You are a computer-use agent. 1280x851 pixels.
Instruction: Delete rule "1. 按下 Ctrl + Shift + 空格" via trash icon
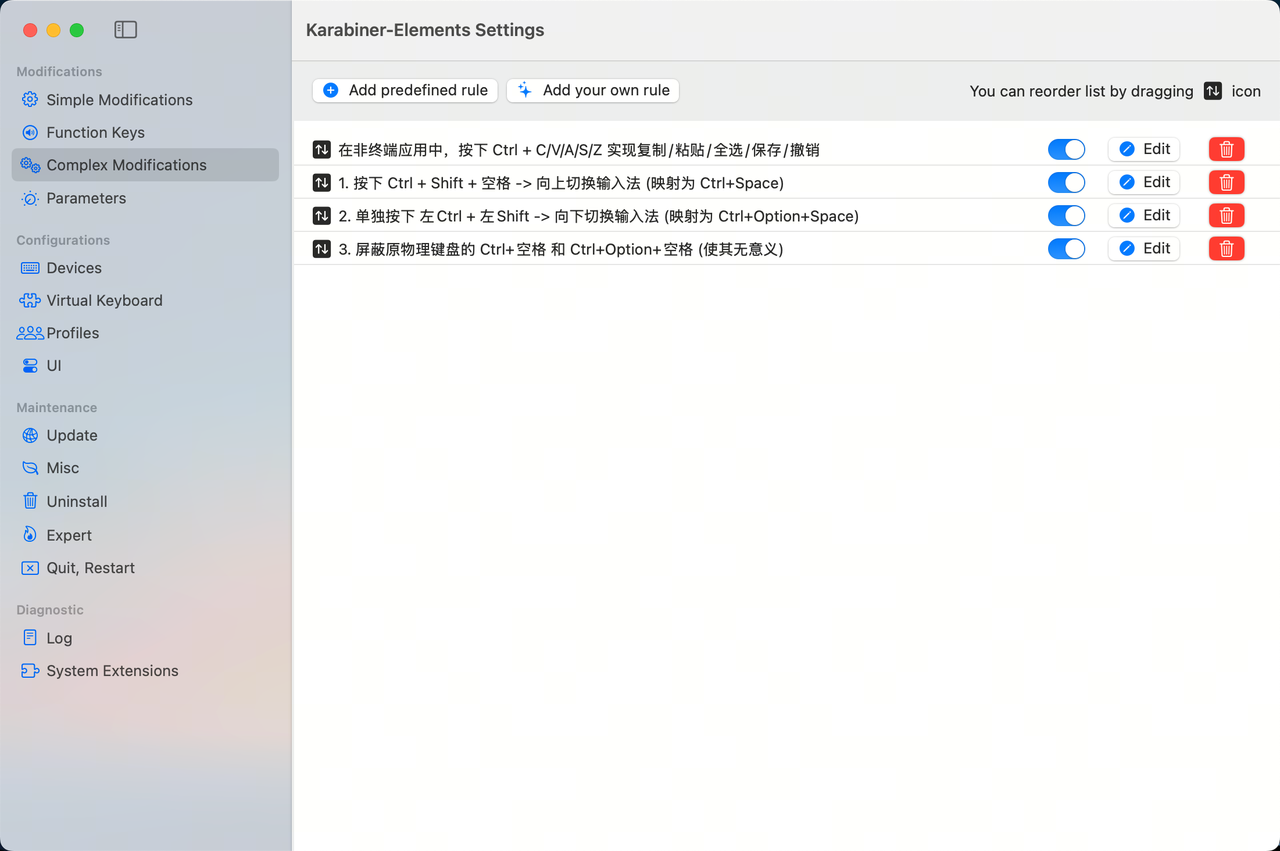pos(1226,182)
